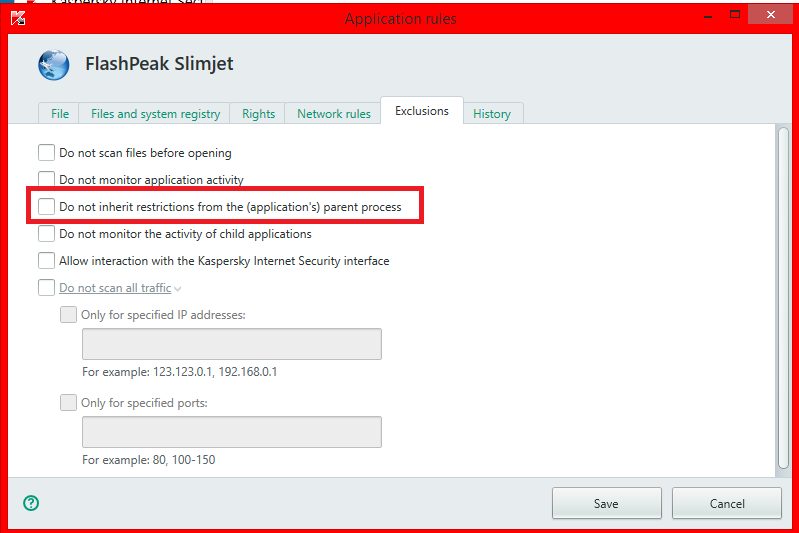This screenshot has width=799, height=533.
Task: Check Allow interaction with Kaspersky Internet Security interface
Action: (46, 260)
